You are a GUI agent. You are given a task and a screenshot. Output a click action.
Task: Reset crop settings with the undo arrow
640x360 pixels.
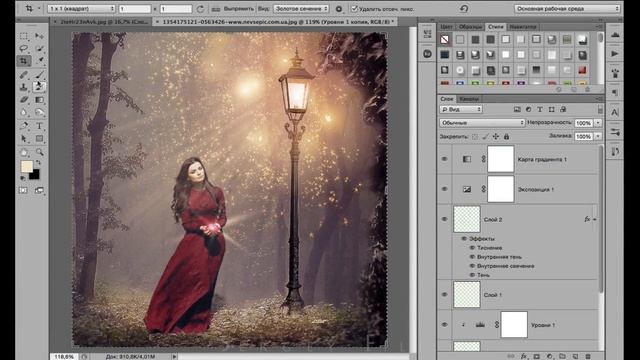464,8
